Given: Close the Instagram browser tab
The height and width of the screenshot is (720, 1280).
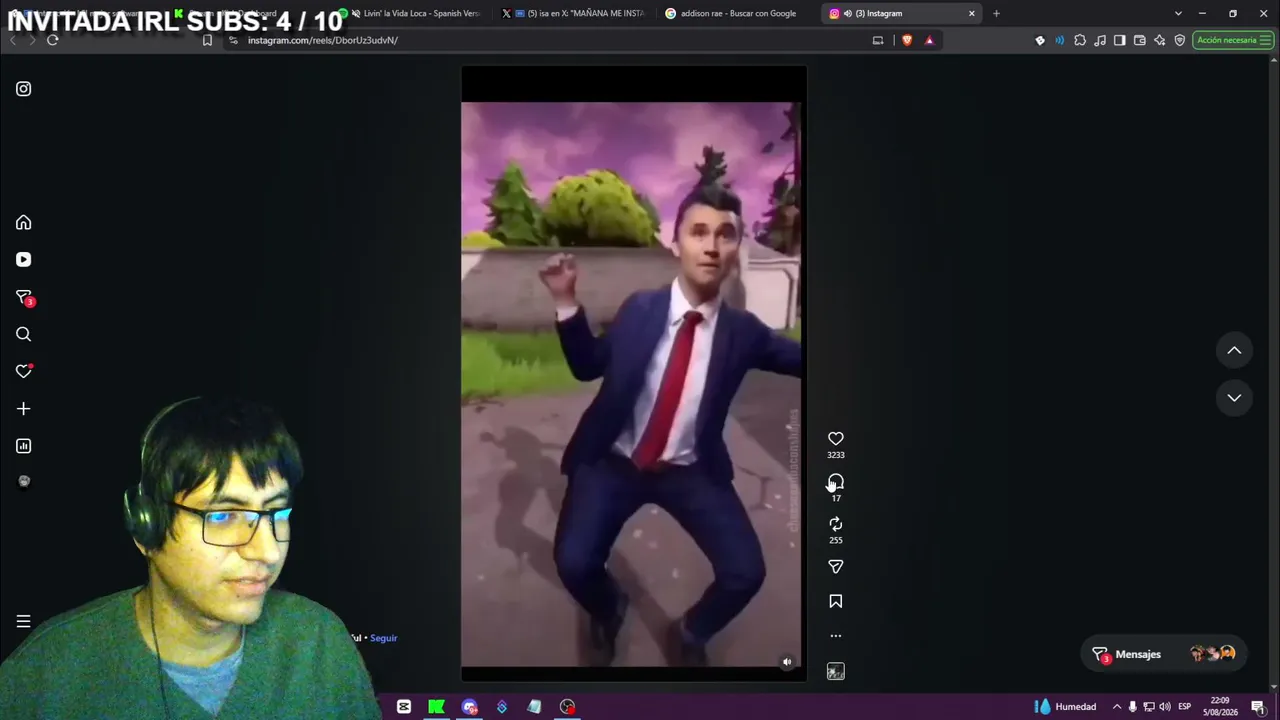Looking at the screenshot, I should pos(971,13).
